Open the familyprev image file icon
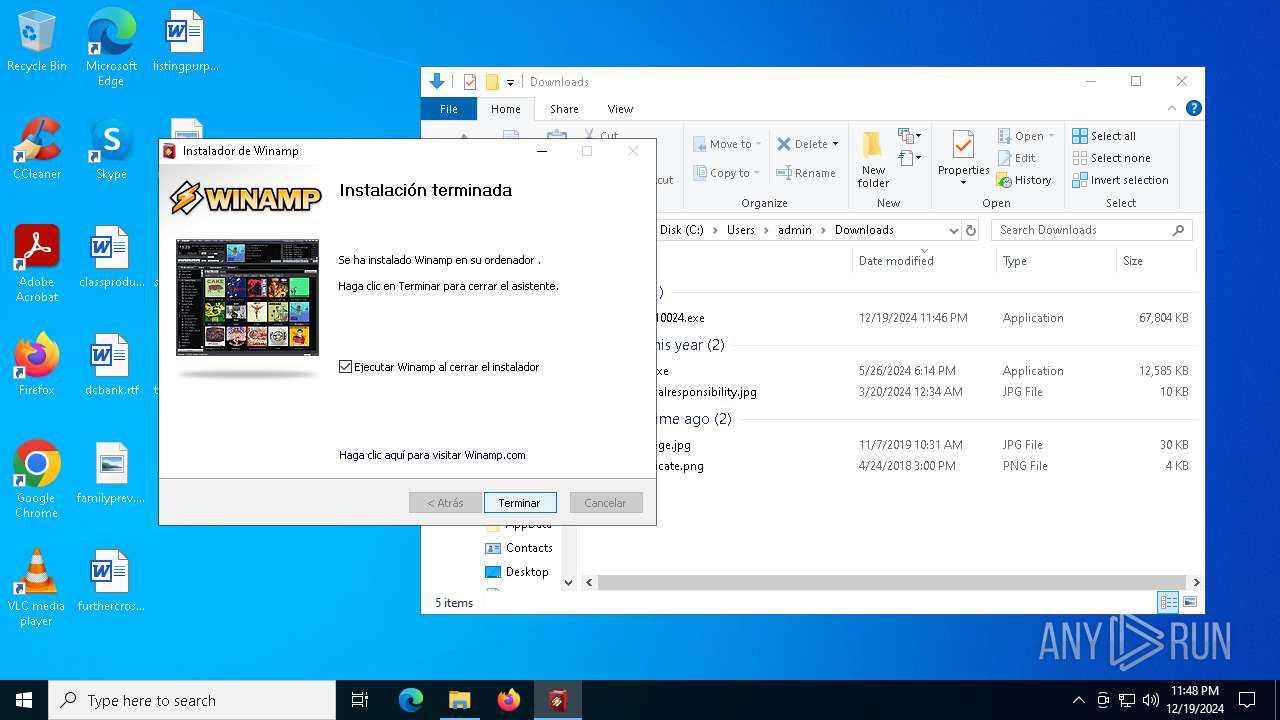 click(111, 473)
